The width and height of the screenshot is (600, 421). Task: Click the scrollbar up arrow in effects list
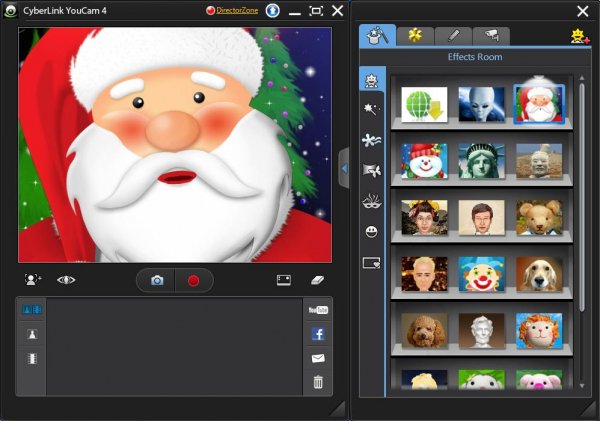[582, 78]
